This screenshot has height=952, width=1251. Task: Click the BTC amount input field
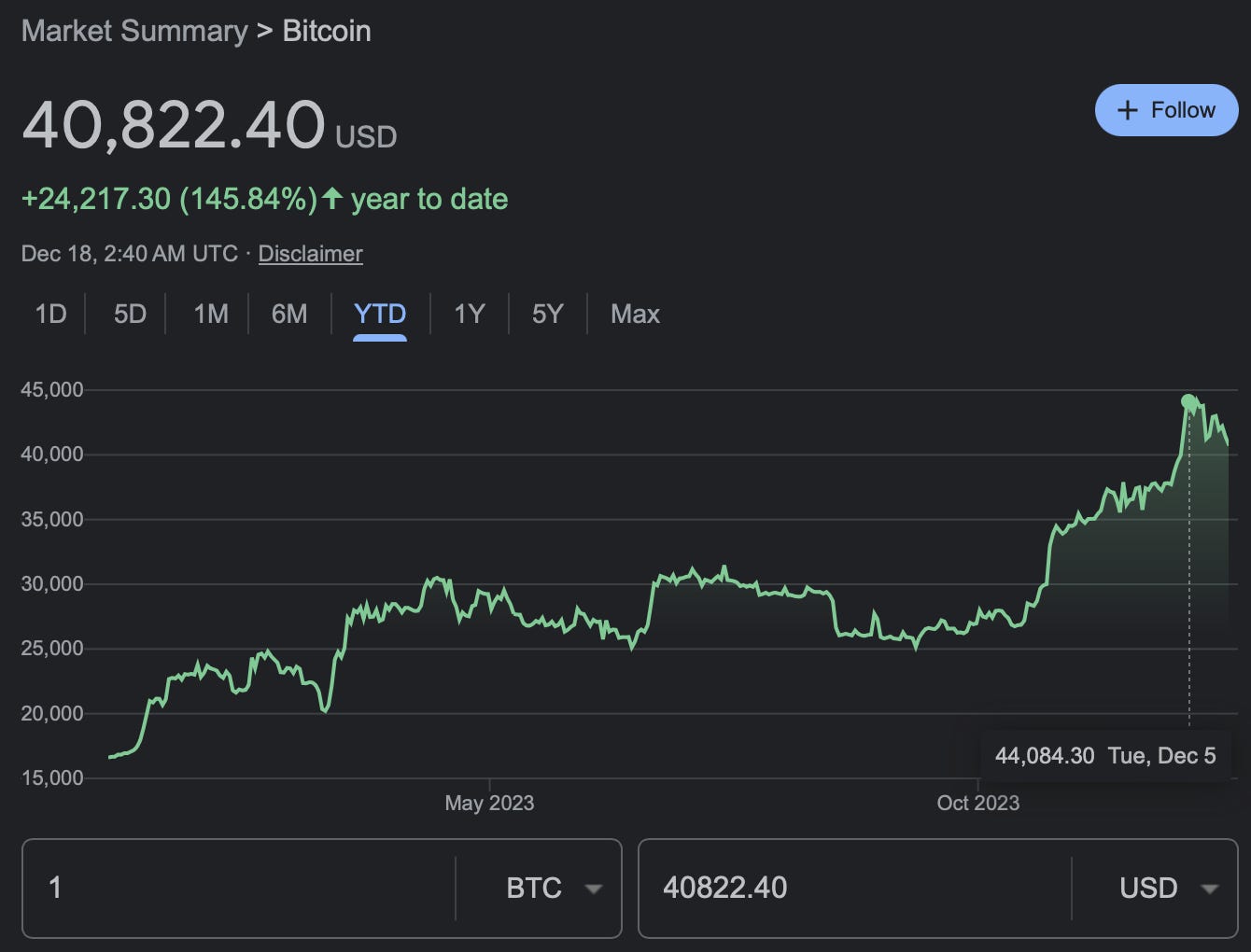(x=239, y=888)
